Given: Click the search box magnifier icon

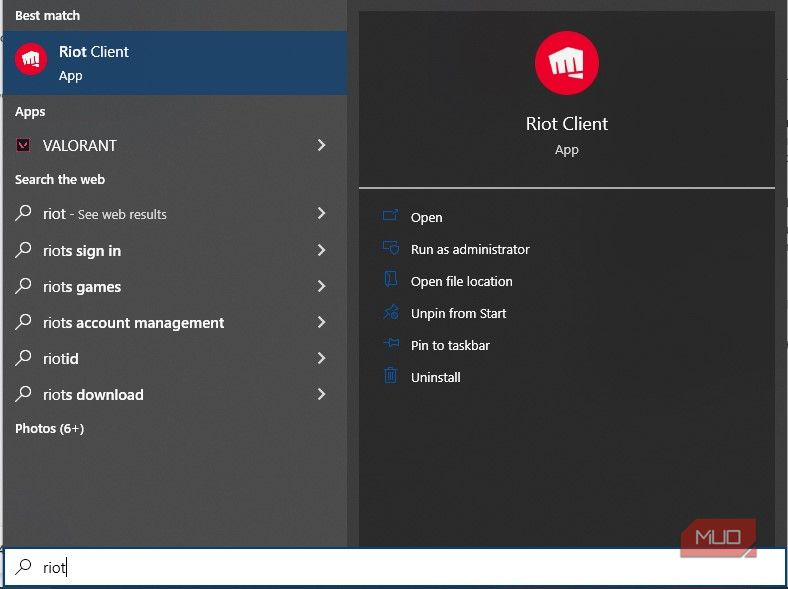Looking at the screenshot, I should [x=23, y=567].
